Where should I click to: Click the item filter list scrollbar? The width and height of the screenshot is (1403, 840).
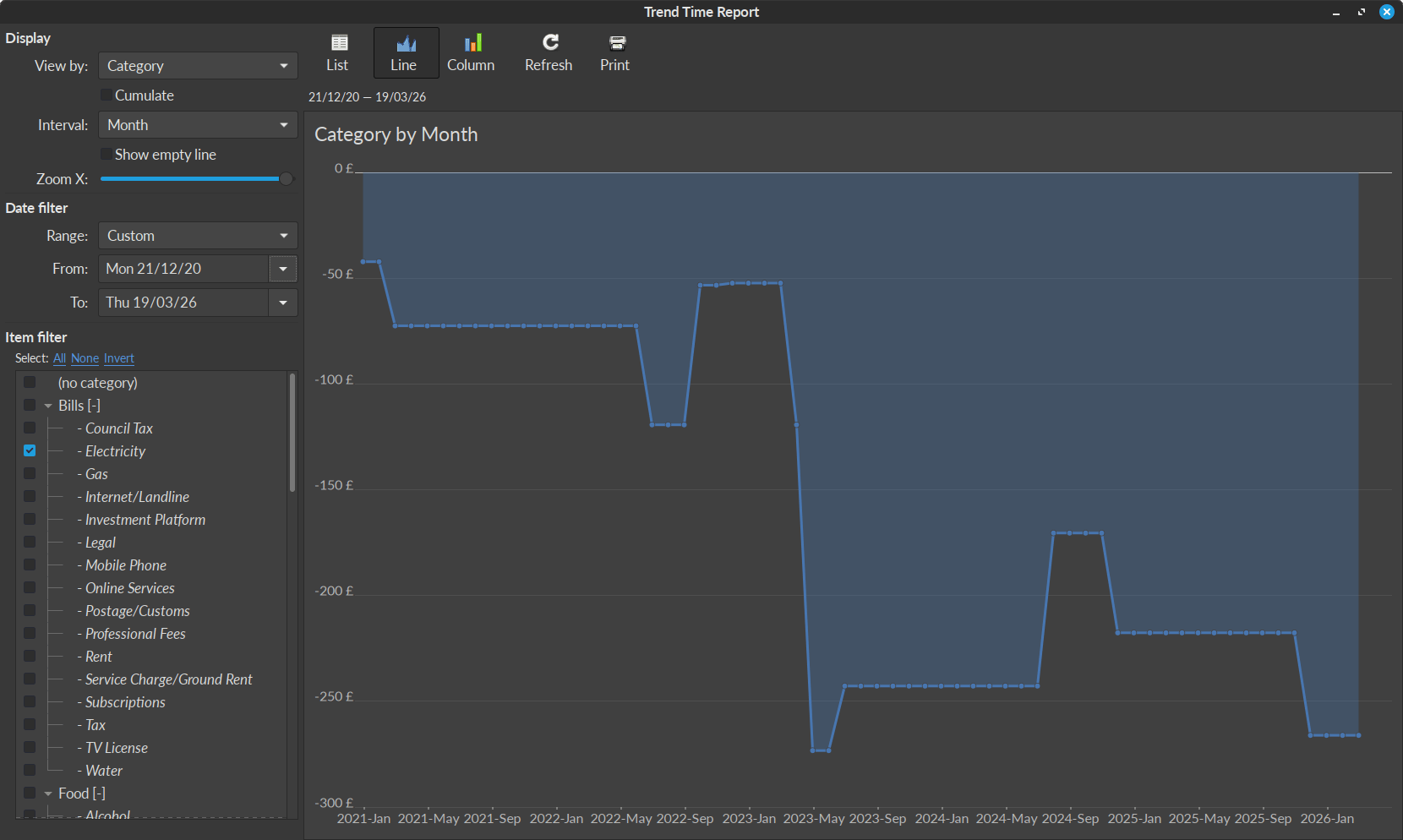pyautogui.click(x=292, y=433)
